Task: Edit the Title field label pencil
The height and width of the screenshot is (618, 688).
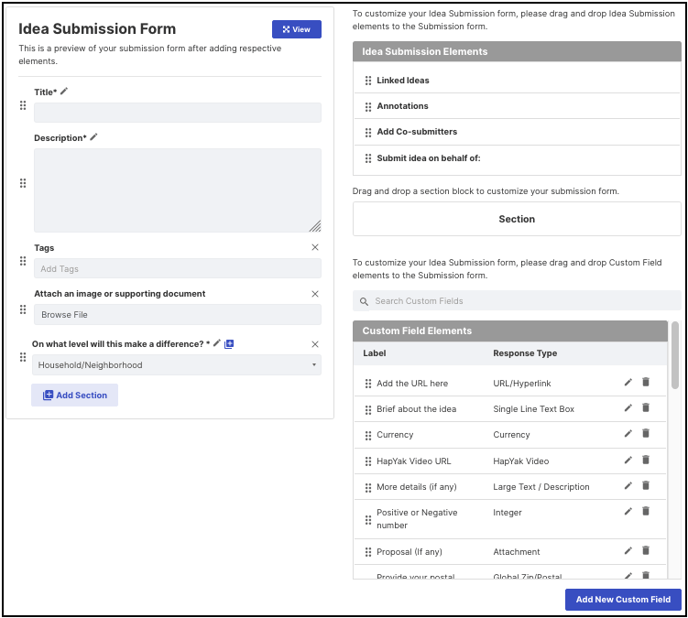Action: point(64,91)
